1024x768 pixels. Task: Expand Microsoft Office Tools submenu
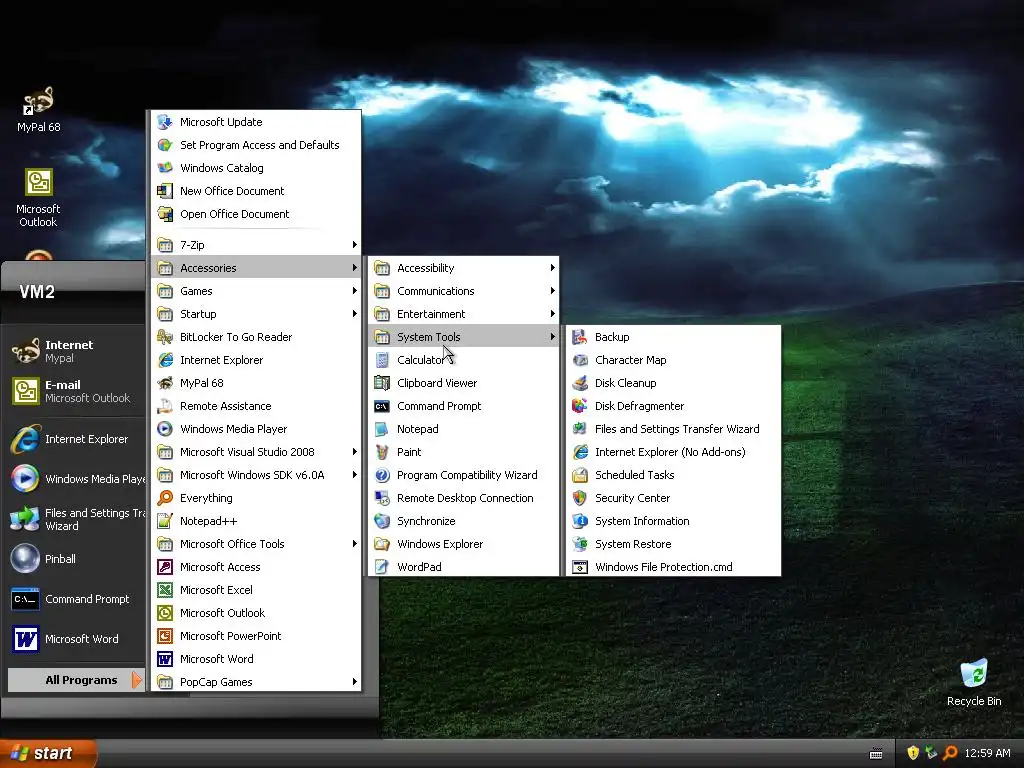pyautogui.click(x=256, y=543)
